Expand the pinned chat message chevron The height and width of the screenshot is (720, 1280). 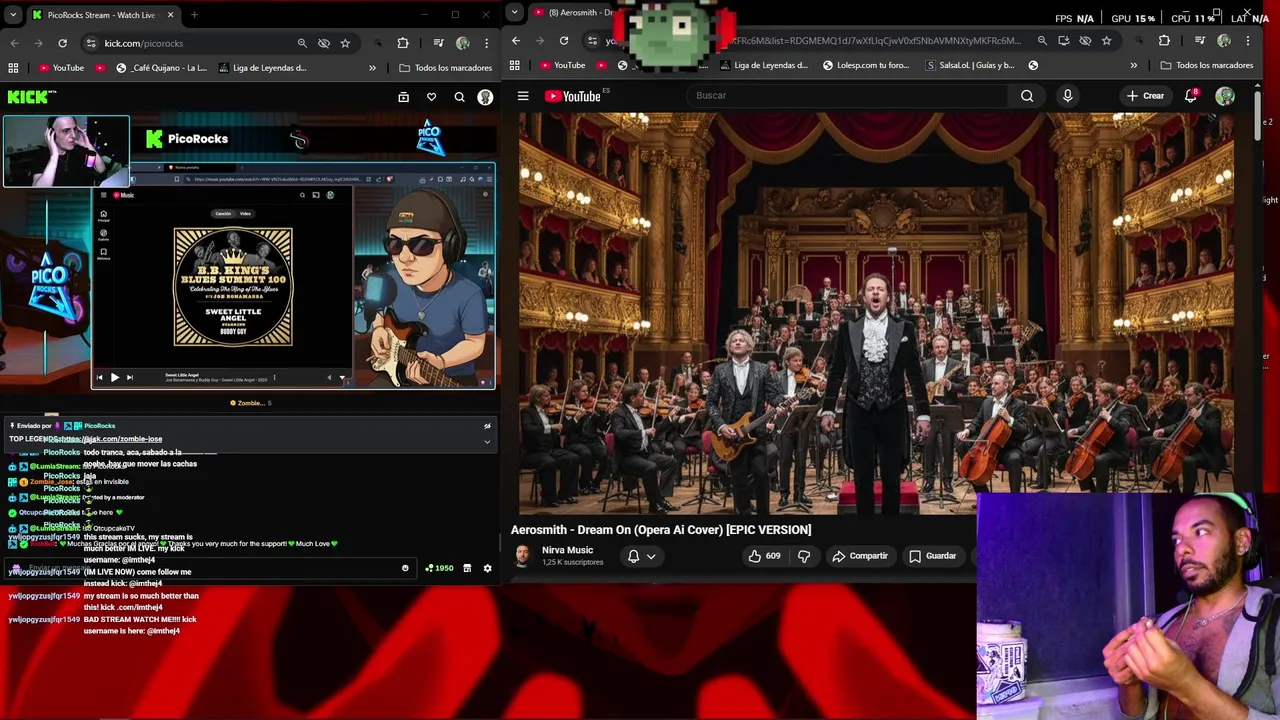pyautogui.click(x=487, y=441)
